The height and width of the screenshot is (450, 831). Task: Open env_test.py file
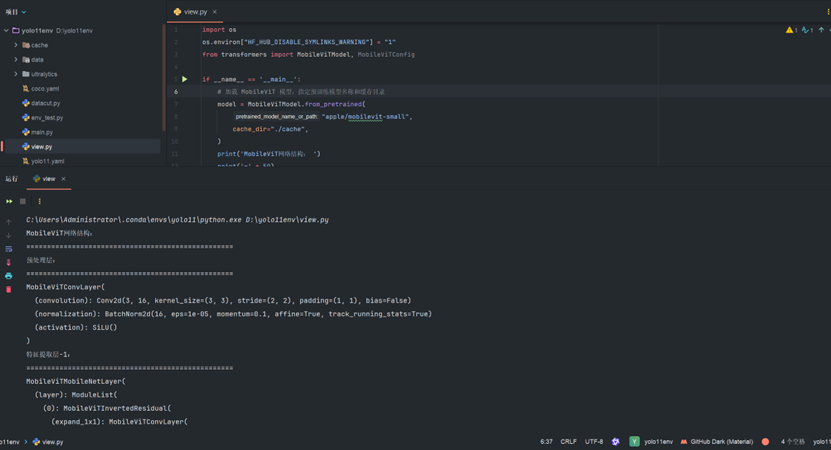pyautogui.click(x=47, y=118)
